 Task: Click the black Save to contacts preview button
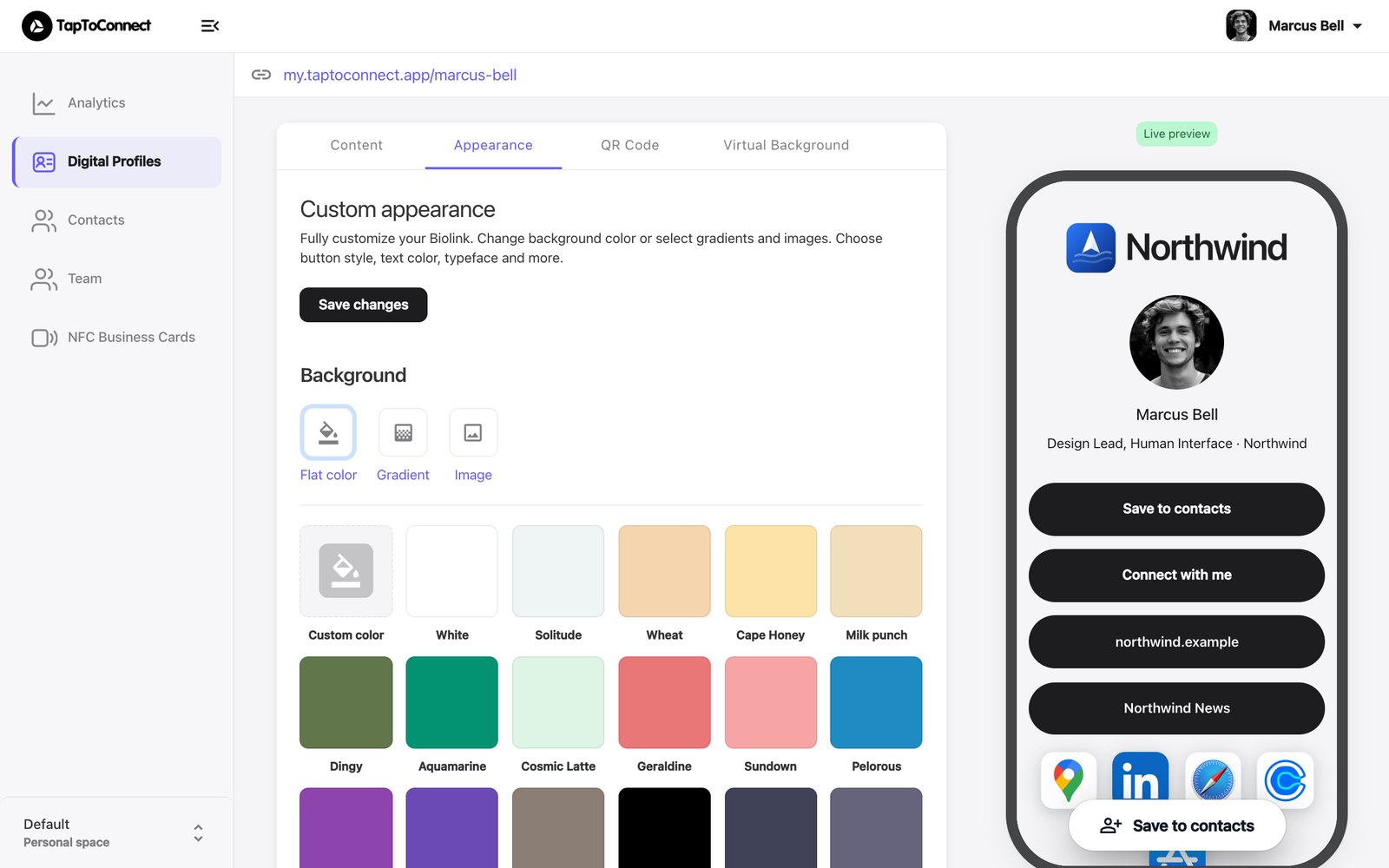pos(1176,509)
